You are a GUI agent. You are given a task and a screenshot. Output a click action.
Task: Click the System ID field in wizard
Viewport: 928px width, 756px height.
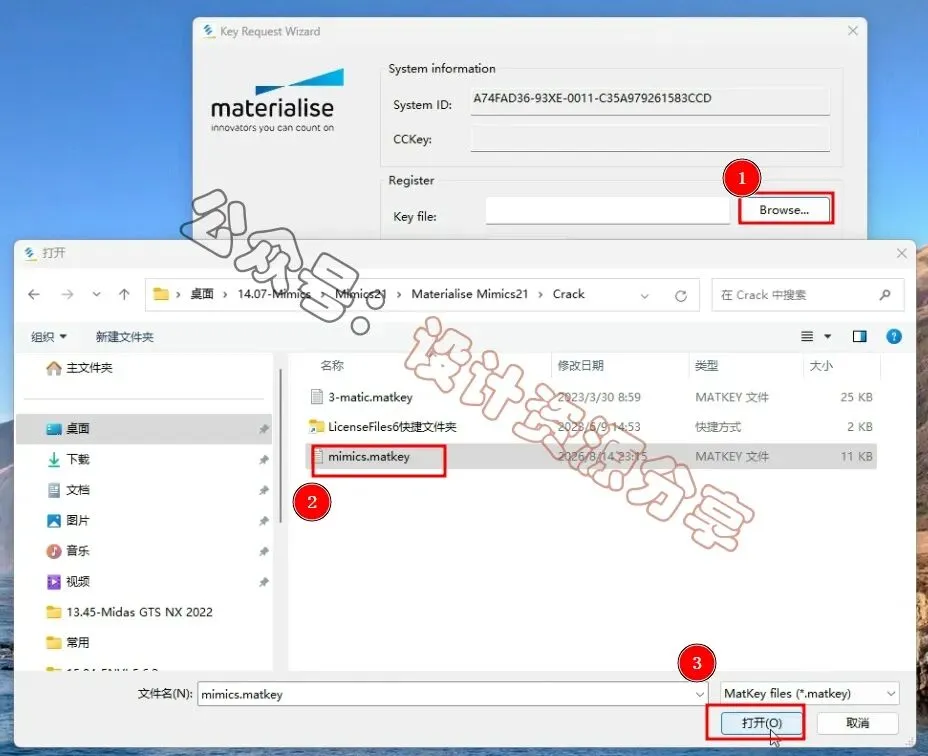pyautogui.click(x=650, y=100)
